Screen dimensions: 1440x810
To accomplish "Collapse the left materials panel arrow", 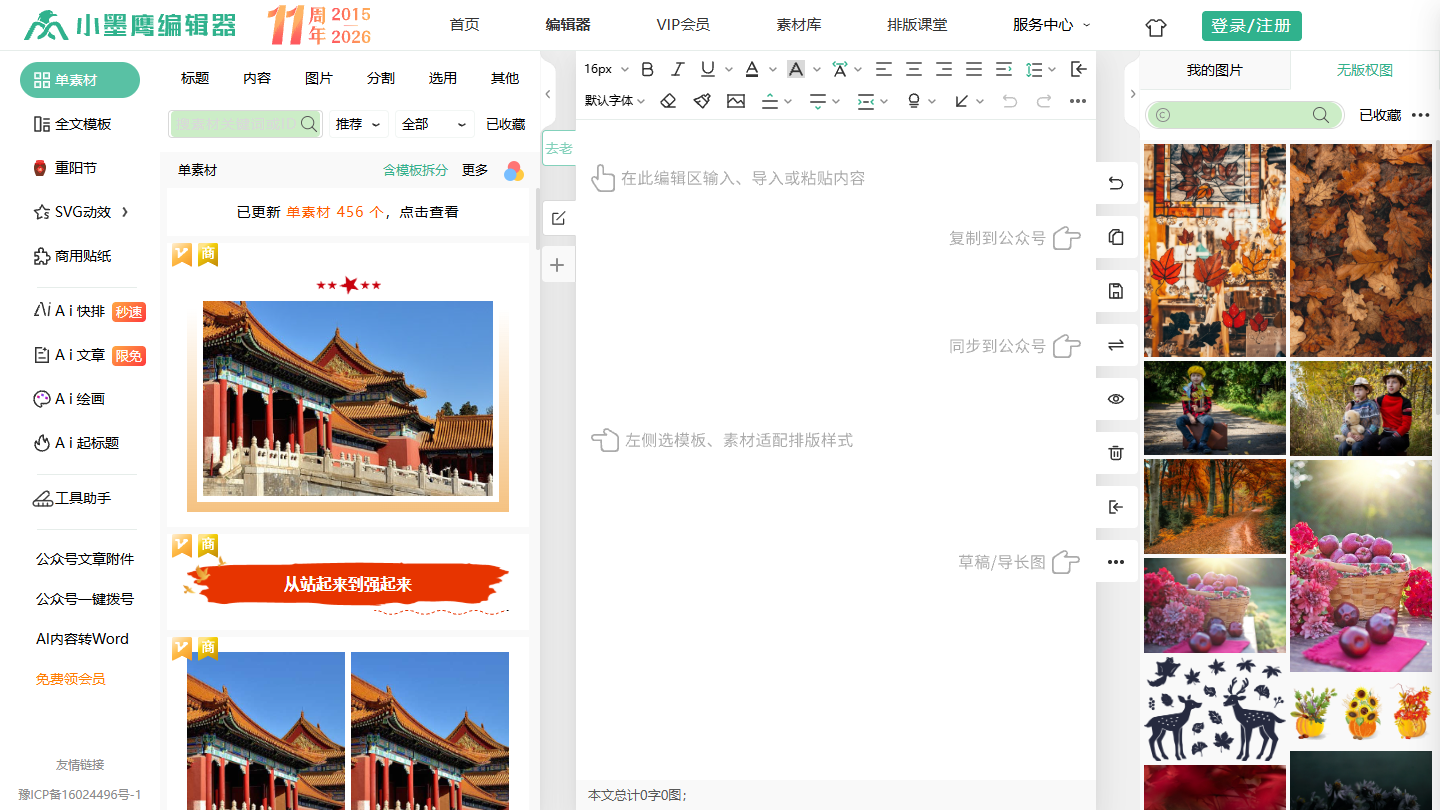I will coord(548,94).
